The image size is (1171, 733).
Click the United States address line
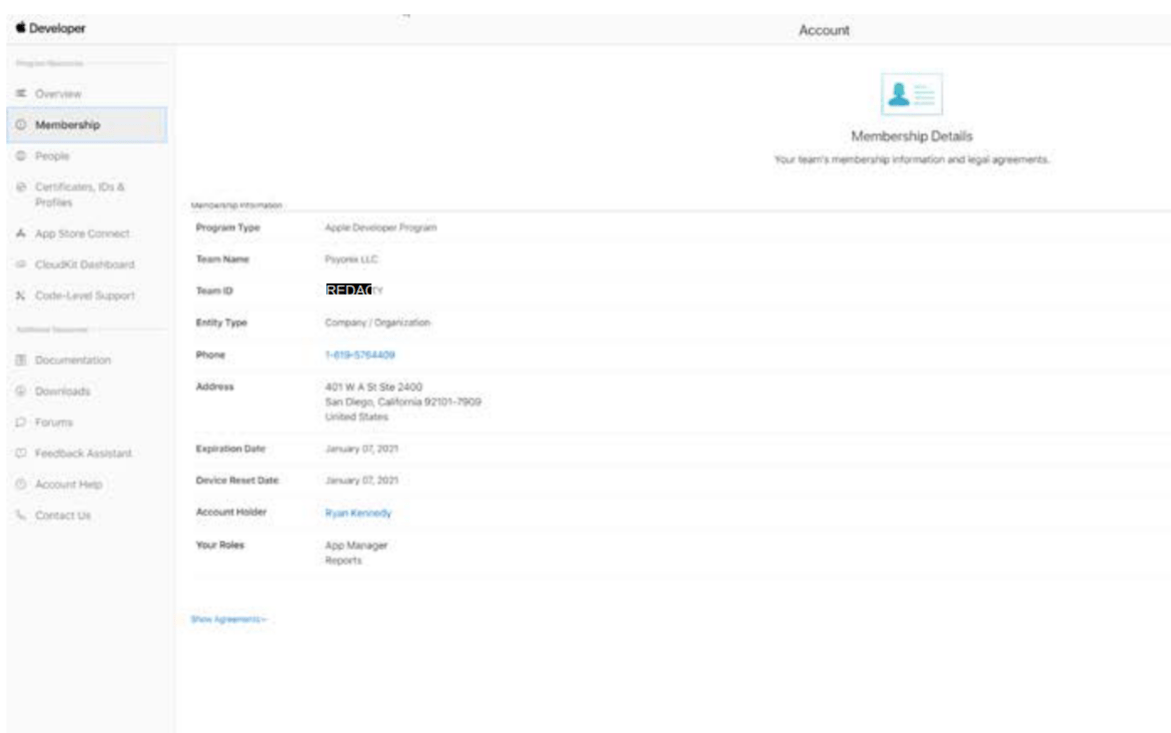click(x=357, y=417)
